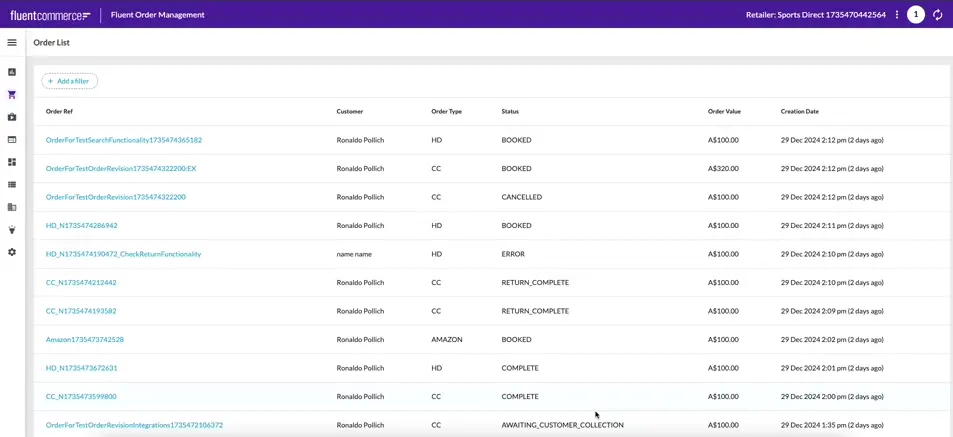Screen dimensions: 953x437
Task: Click the Status column header
Action: pyautogui.click(x=510, y=112)
